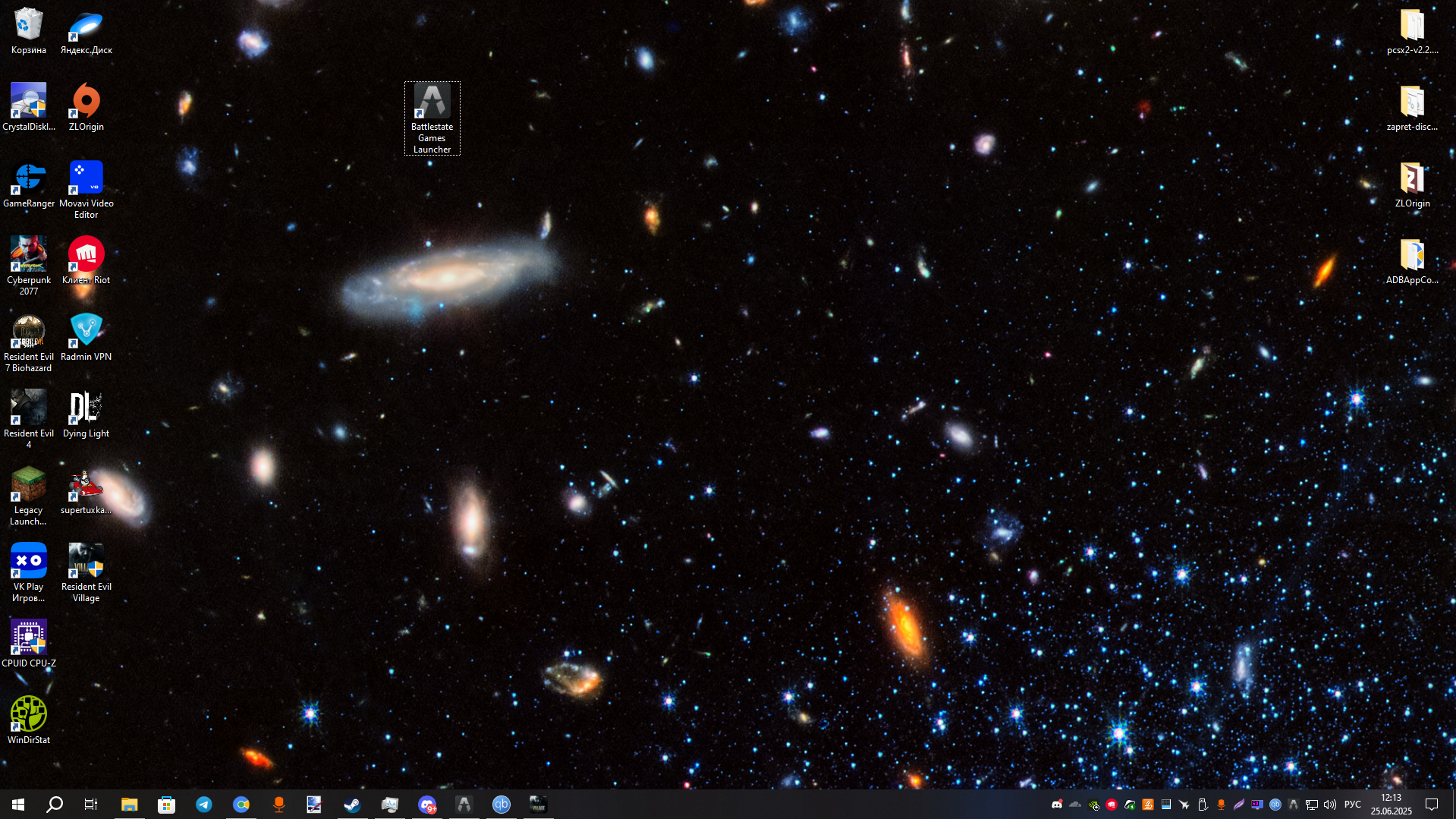Open Task View on taskbar
1456x819 pixels.
(x=91, y=805)
